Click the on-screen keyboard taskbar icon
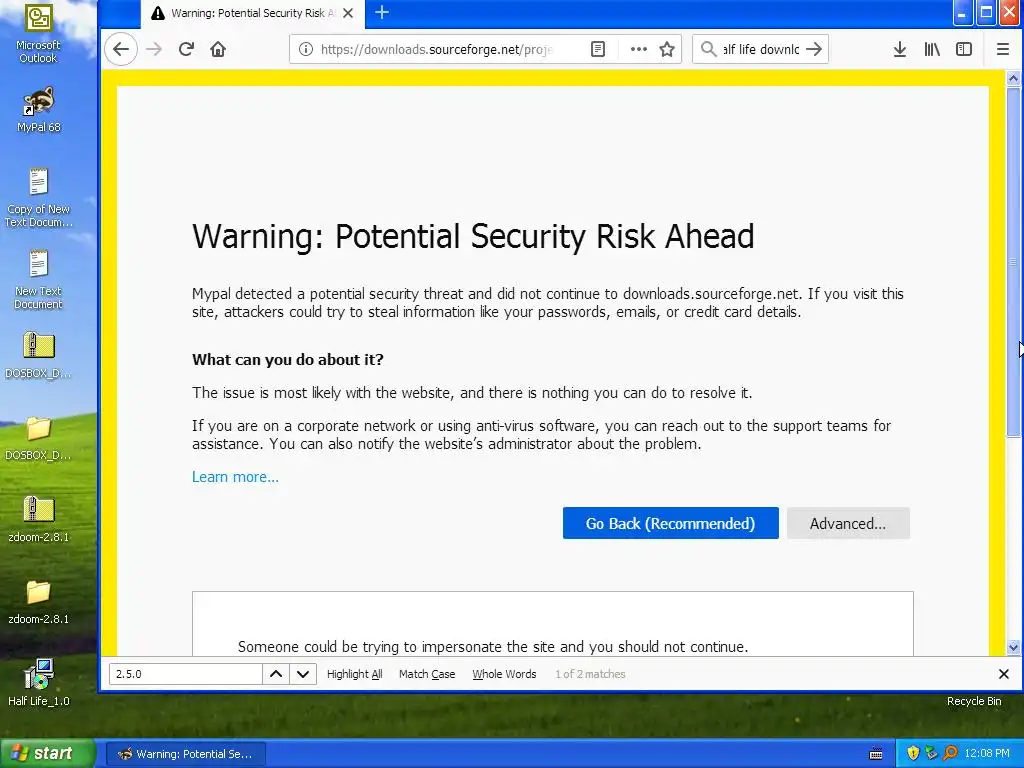The image size is (1024, 768). [876, 754]
